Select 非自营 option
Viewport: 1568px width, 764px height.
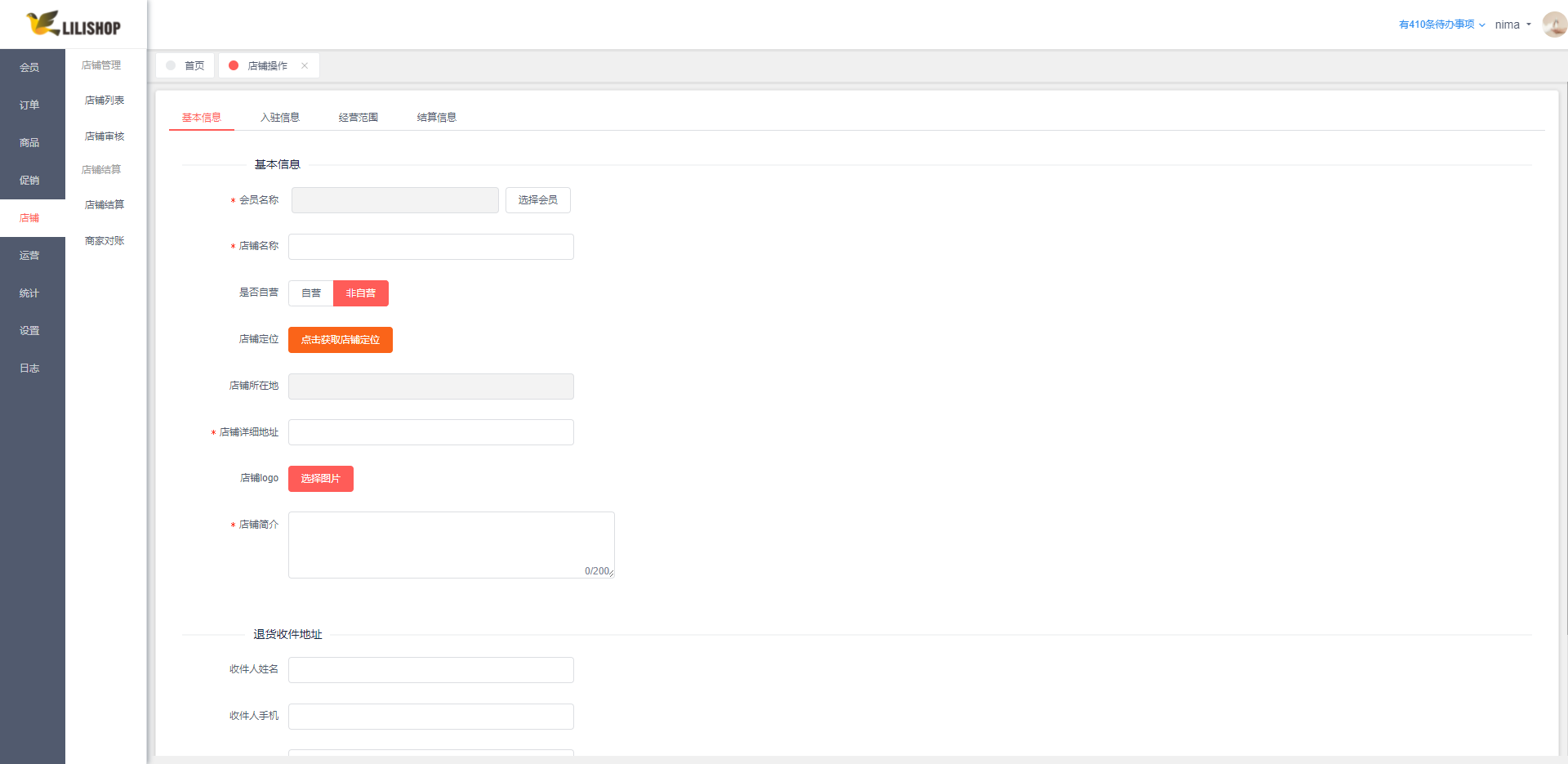361,293
